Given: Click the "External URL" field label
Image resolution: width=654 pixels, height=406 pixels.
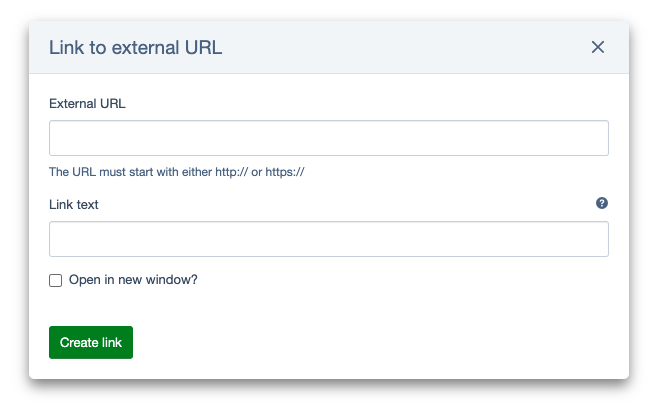Looking at the screenshot, I should 87,103.
